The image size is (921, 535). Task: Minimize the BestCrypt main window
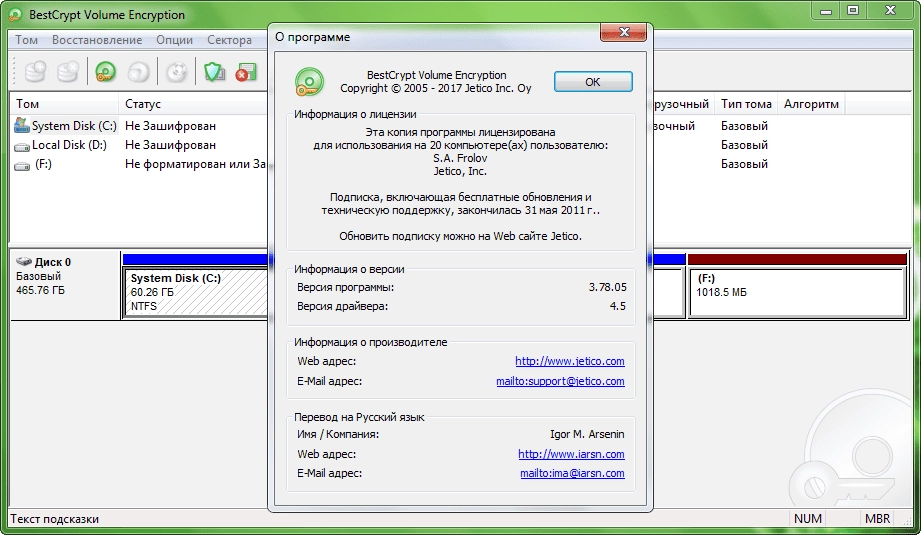[x=826, y=11]
